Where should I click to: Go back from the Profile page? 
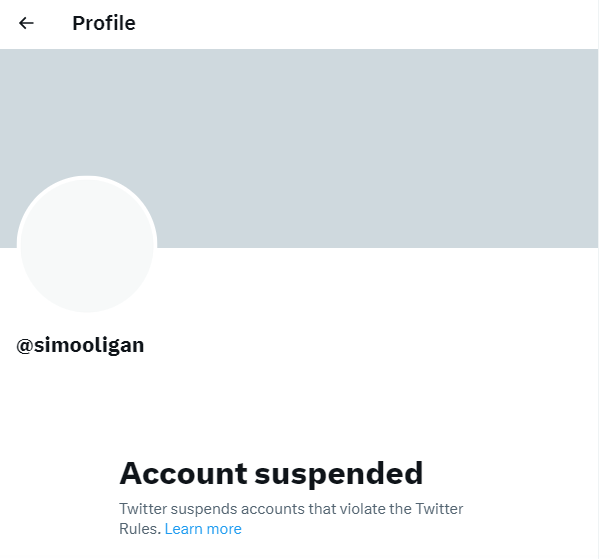pos(27,23)
